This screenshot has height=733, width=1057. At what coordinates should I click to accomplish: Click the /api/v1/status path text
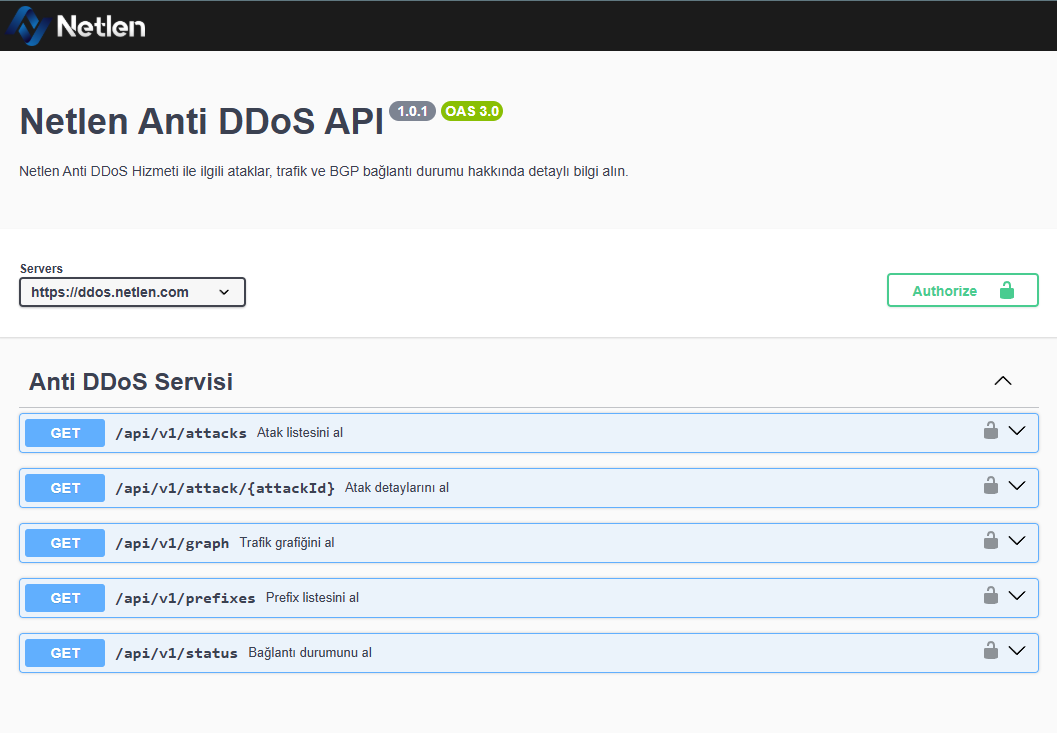point(177,653)
